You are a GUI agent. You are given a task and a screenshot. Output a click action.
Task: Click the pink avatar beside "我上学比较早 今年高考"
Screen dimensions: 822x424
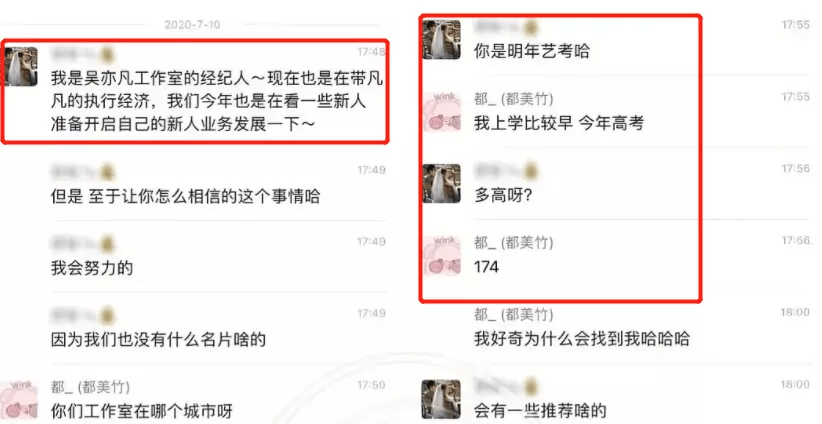coord(442,112)
